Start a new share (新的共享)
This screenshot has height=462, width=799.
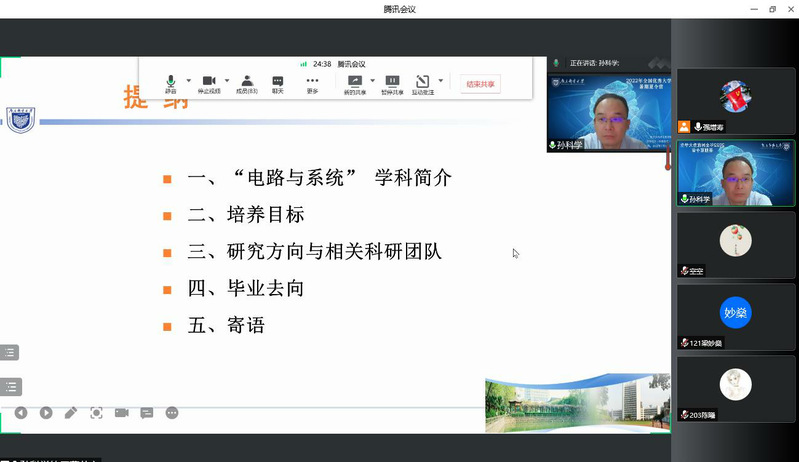tap(354, 83)
